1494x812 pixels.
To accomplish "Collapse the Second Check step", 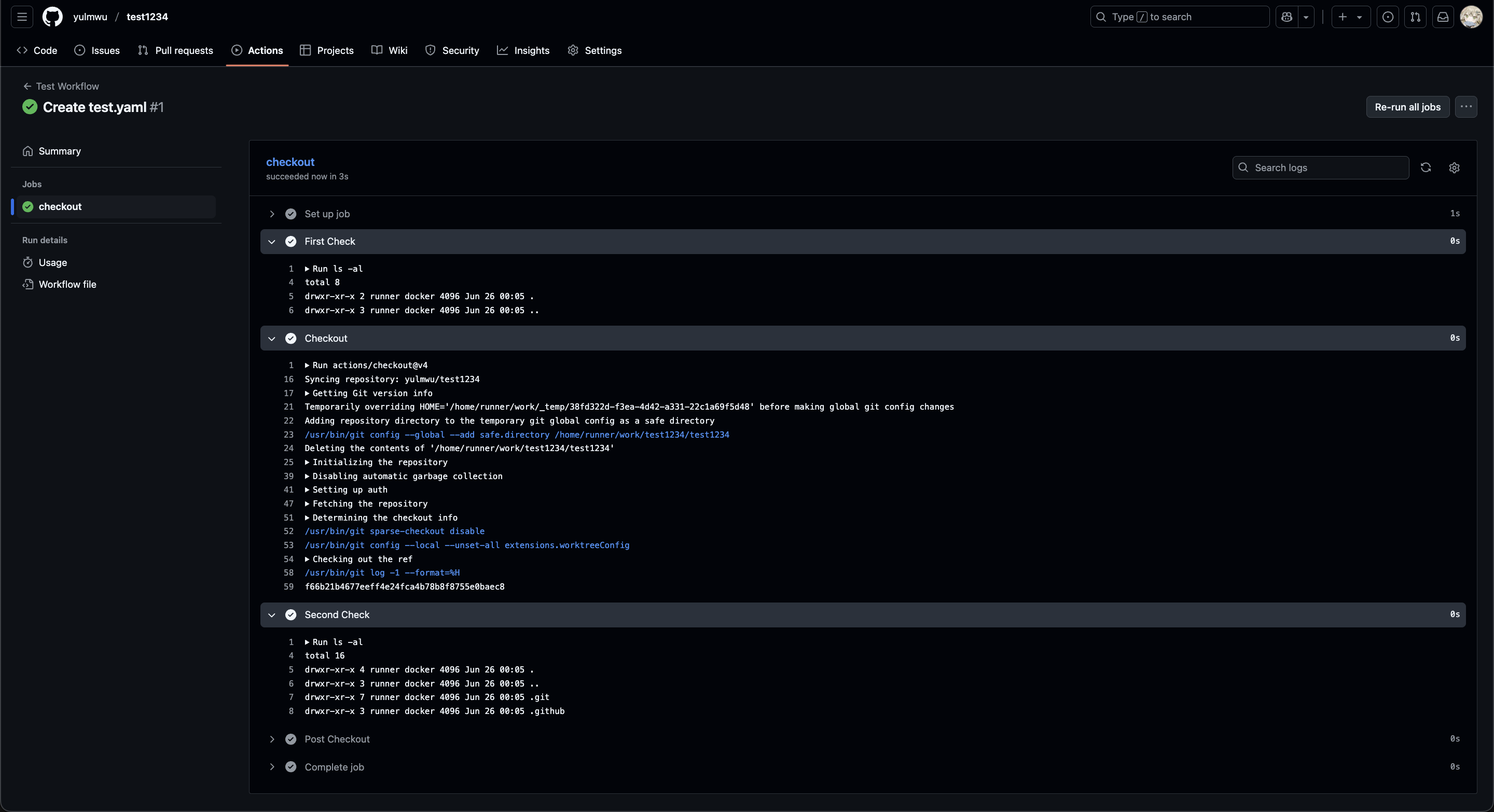I will point(271,615).
